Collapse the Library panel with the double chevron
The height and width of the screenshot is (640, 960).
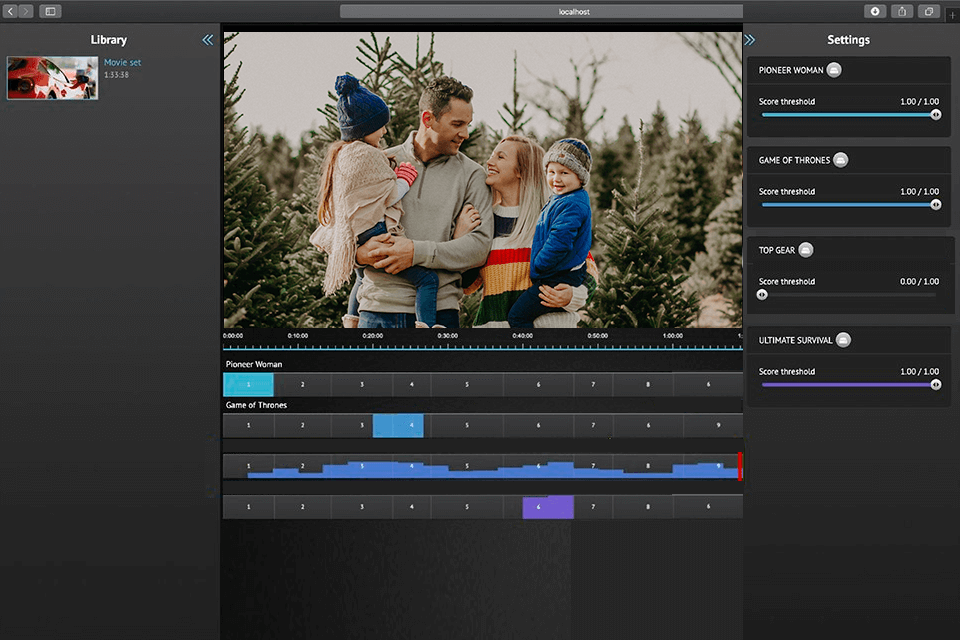tap(208, 40)
